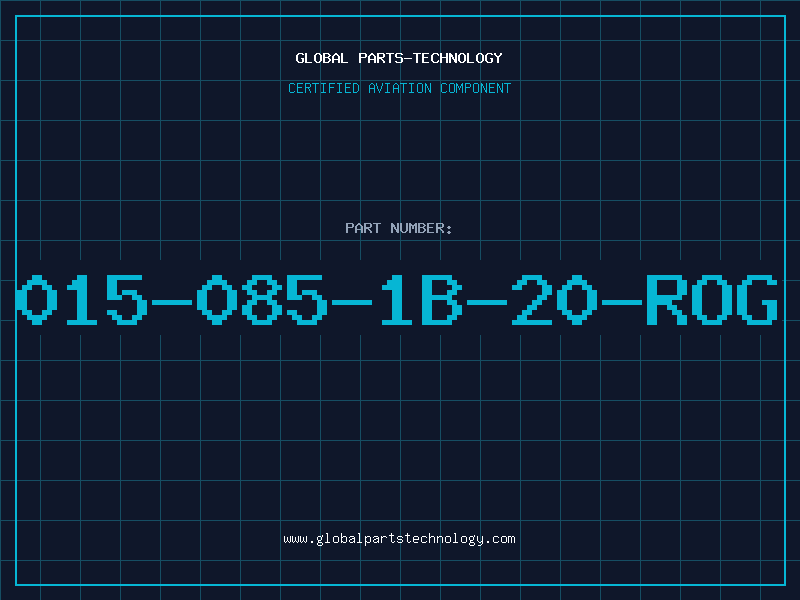Click the CERTIFIED AVIATION COMPONENT subtitle
800x600 pixels.
399,88
